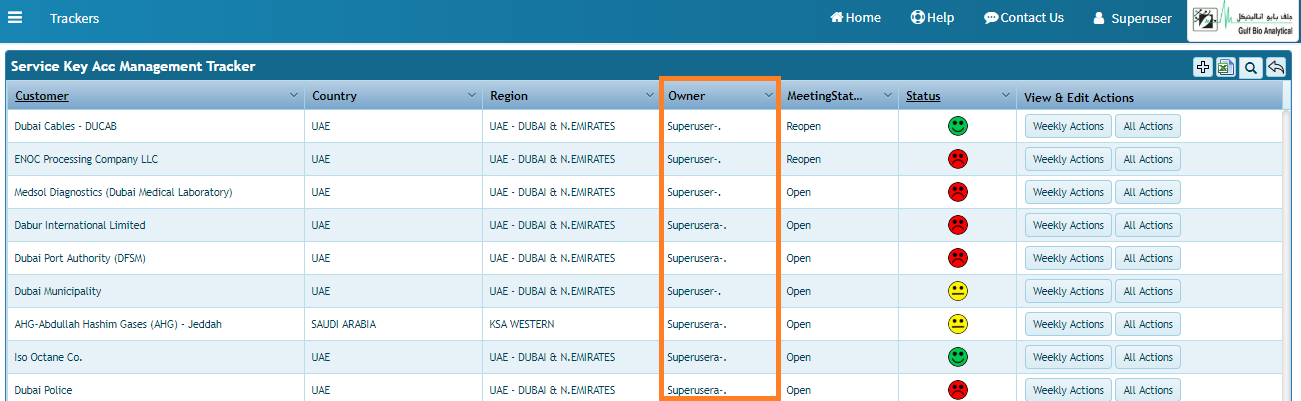Image resolution: width=1301 pixels, height=401 pixels.
Task: Open All Actions for ENOC Processing Company
Action: click(x=1148, y=159)
